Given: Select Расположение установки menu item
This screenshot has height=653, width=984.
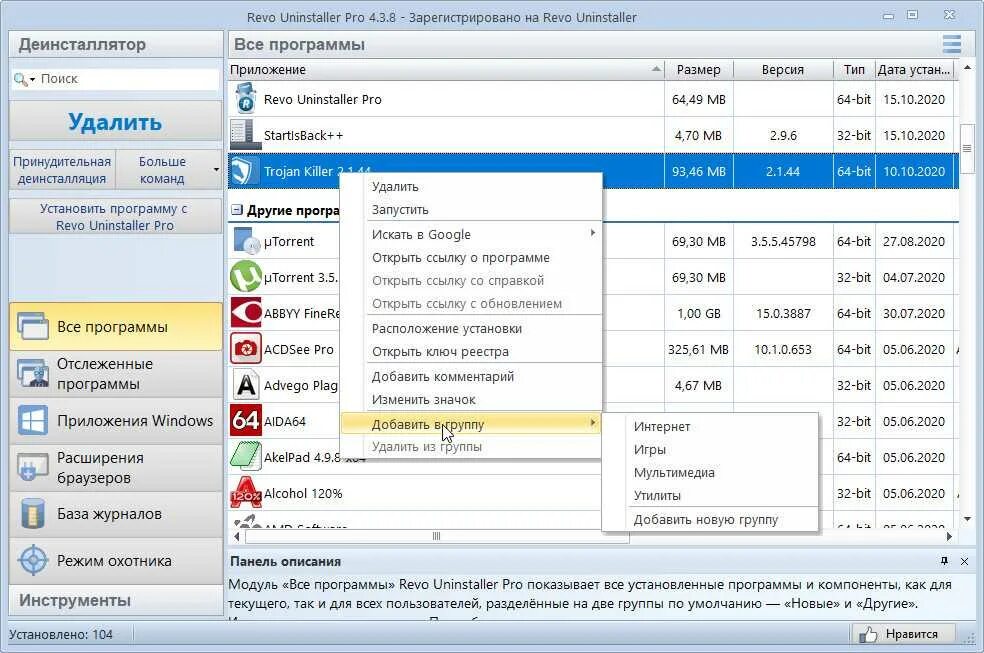Looking at the screenshot, I should pos(447,328).
